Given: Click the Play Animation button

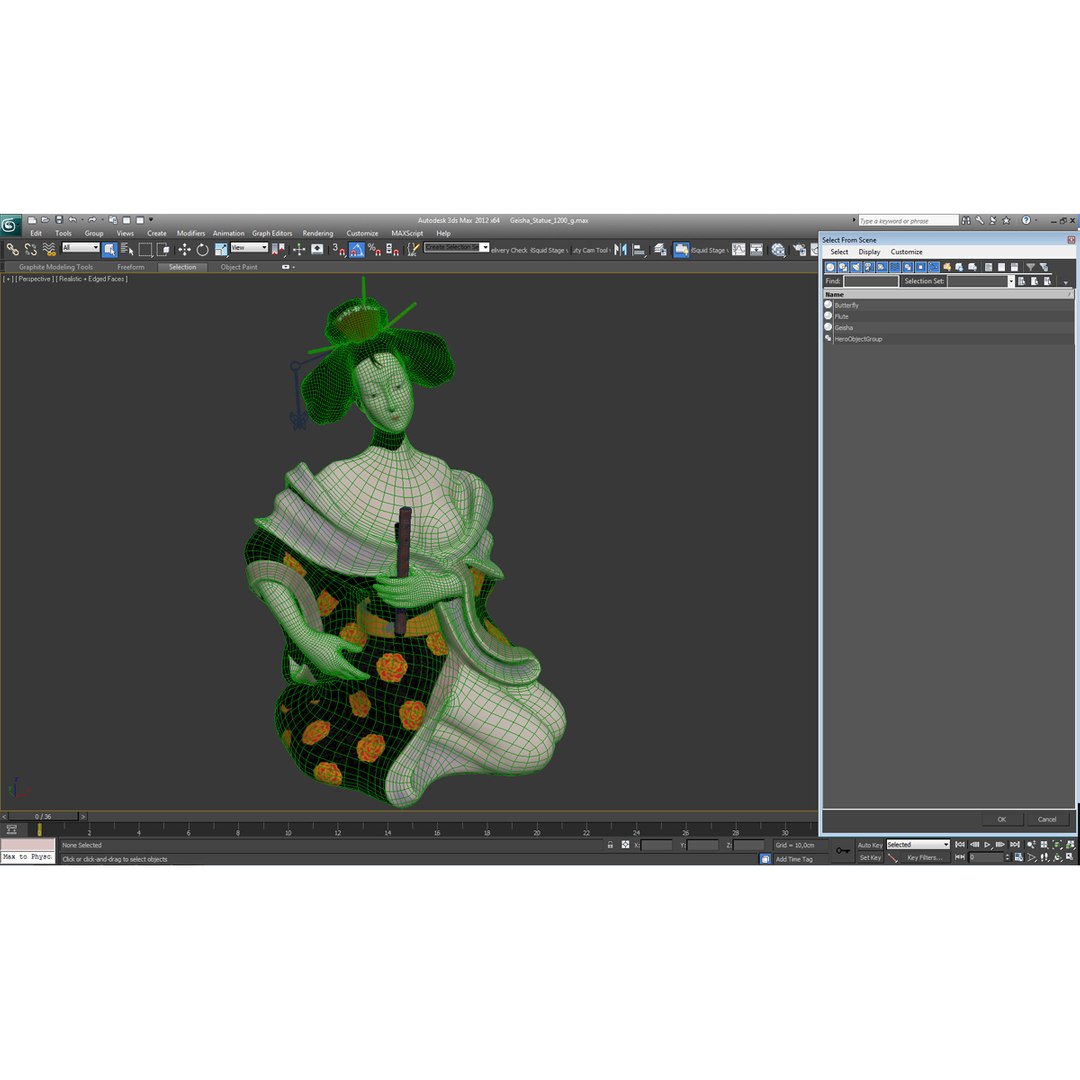Looking at the screenshot, I should 987,844.
